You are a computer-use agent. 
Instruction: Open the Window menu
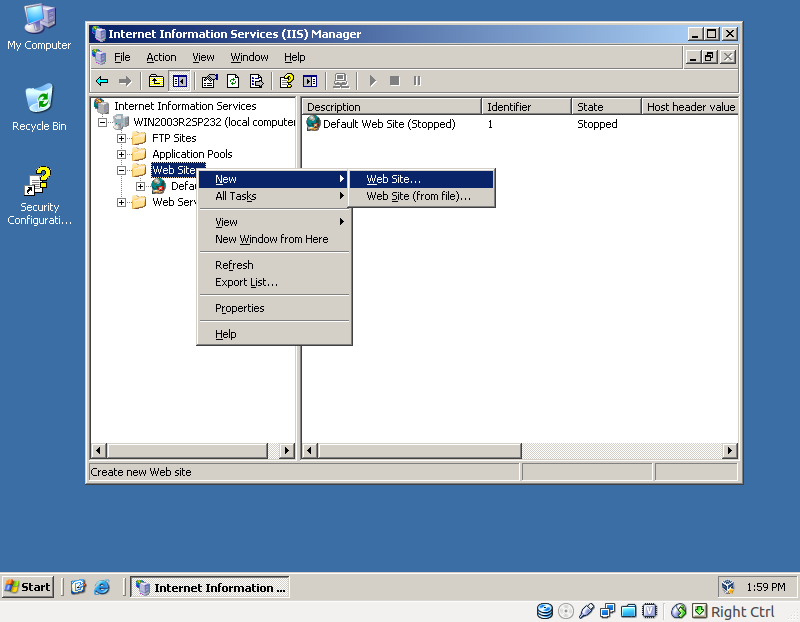pyautogui.click(x=249, y=57)
